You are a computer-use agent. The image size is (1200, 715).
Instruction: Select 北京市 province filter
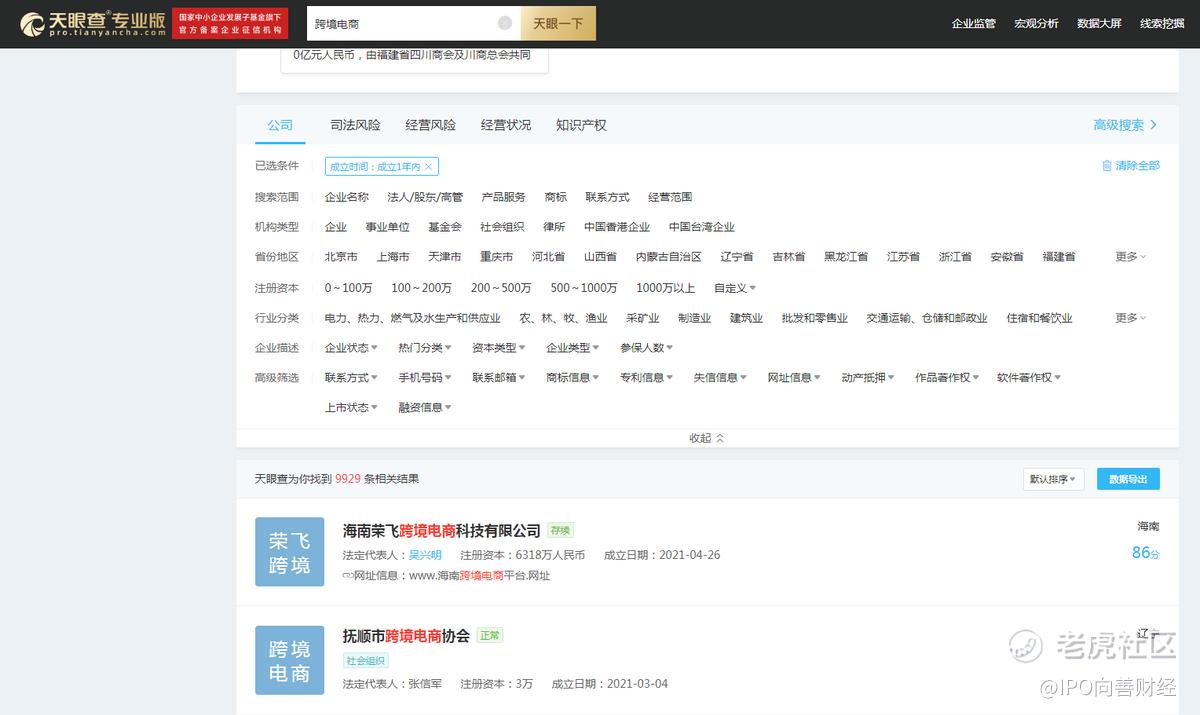(x=341, y=257)
